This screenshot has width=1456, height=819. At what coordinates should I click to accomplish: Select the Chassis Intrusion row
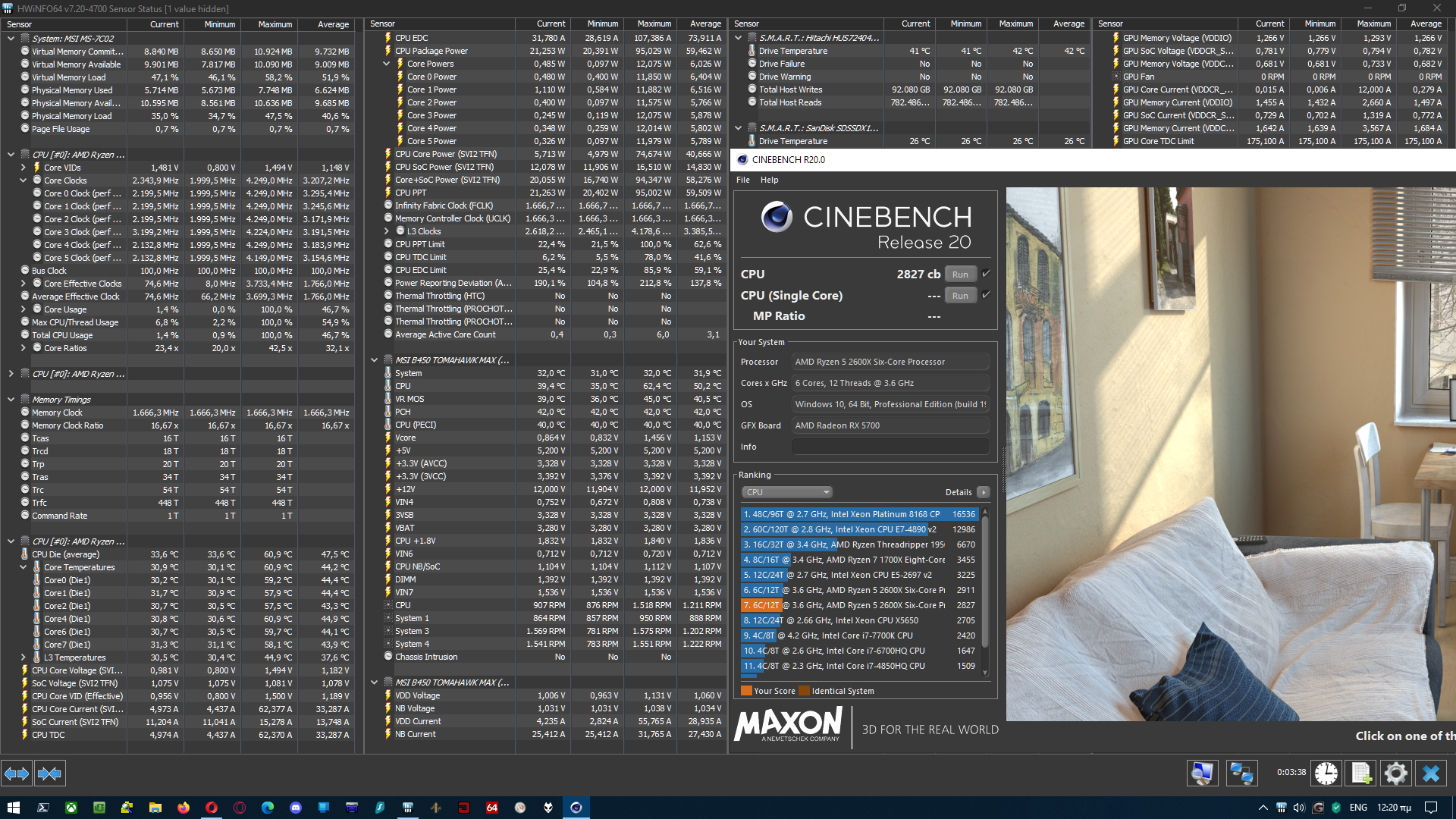[544, 657]
